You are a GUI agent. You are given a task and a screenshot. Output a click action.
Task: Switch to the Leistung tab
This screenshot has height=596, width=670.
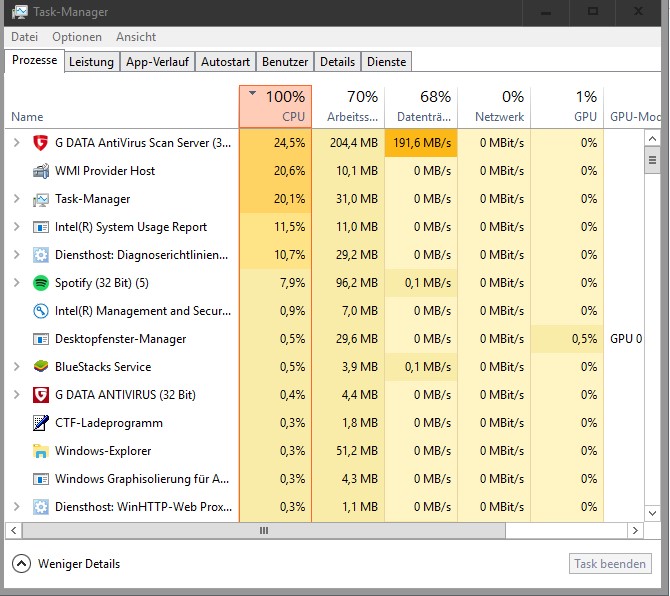click(91, 62)
